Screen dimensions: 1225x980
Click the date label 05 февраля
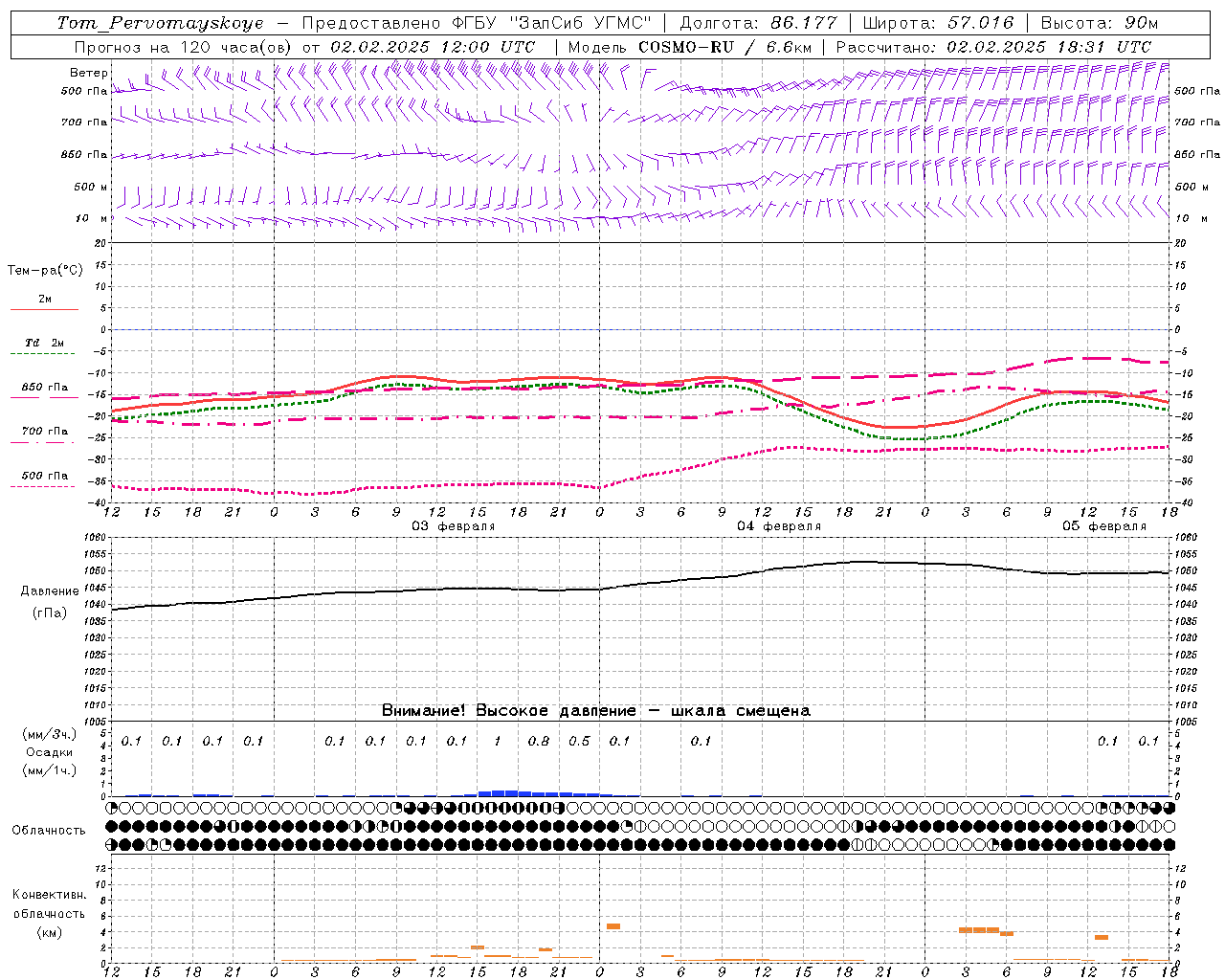(x=1104, y=526)
